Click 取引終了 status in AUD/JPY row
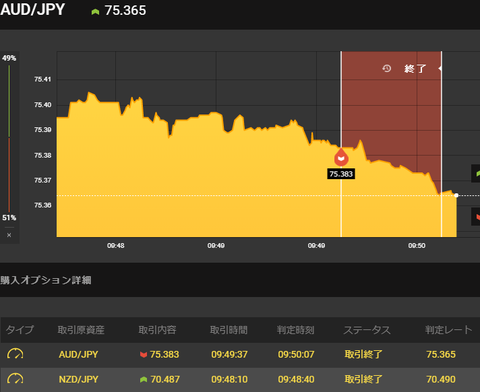 363,354
